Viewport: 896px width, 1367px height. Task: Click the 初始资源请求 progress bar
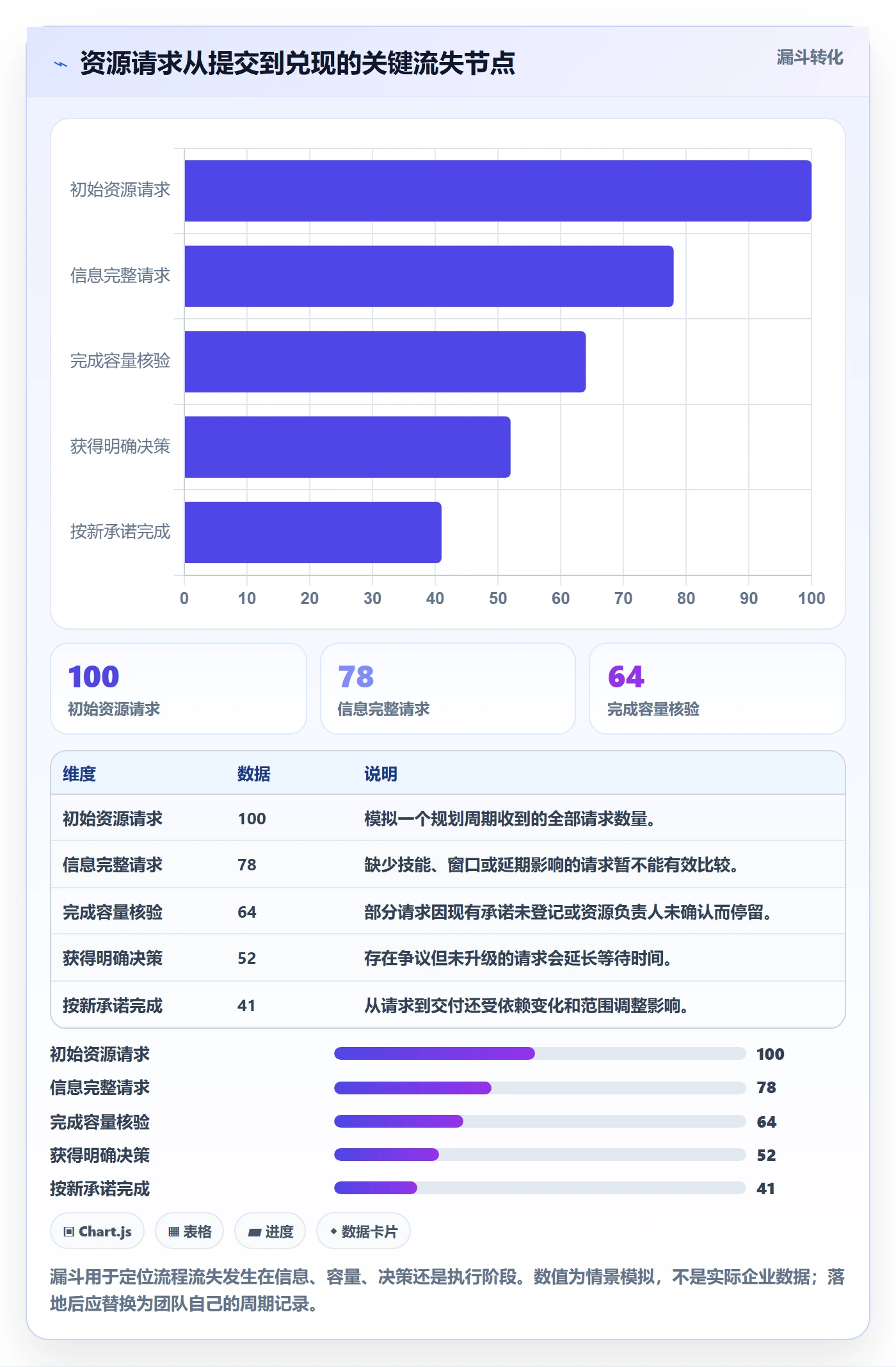(540, 1053)
